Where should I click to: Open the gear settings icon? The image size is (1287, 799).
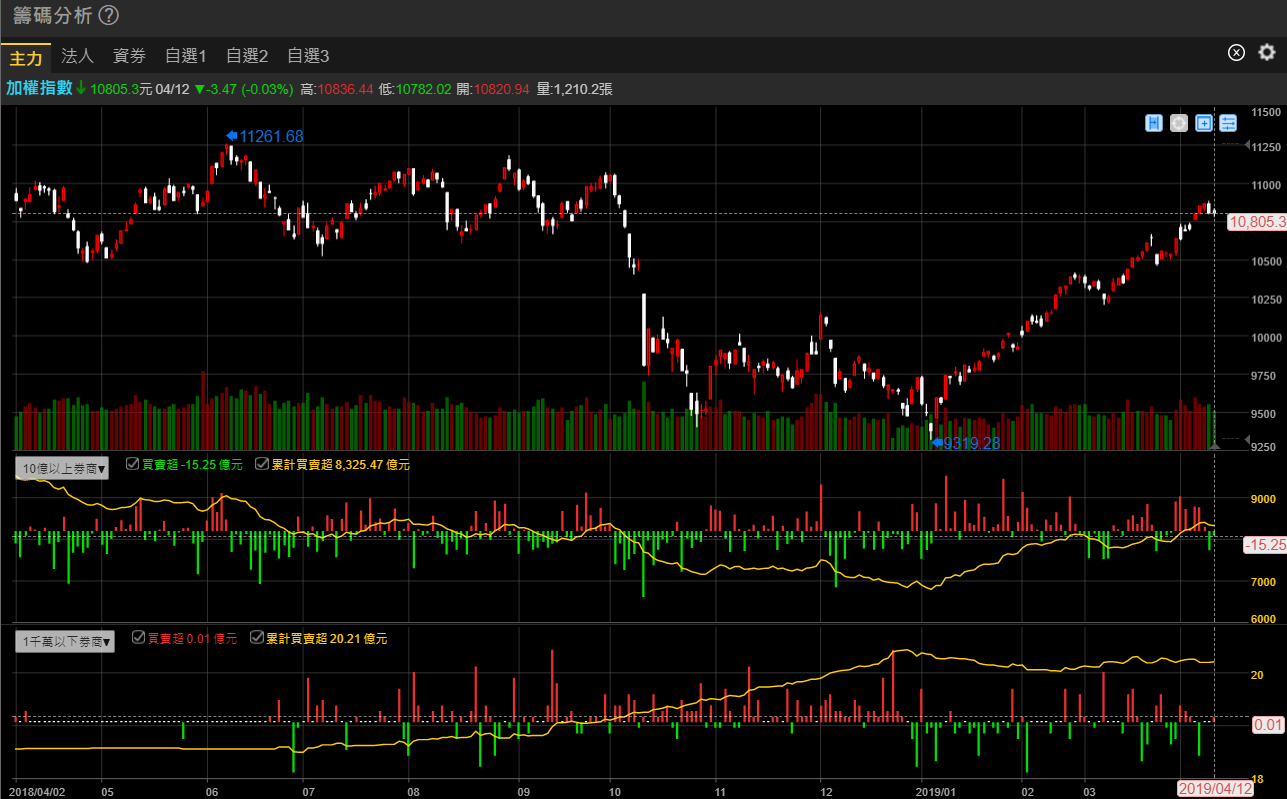point(1267,53)
